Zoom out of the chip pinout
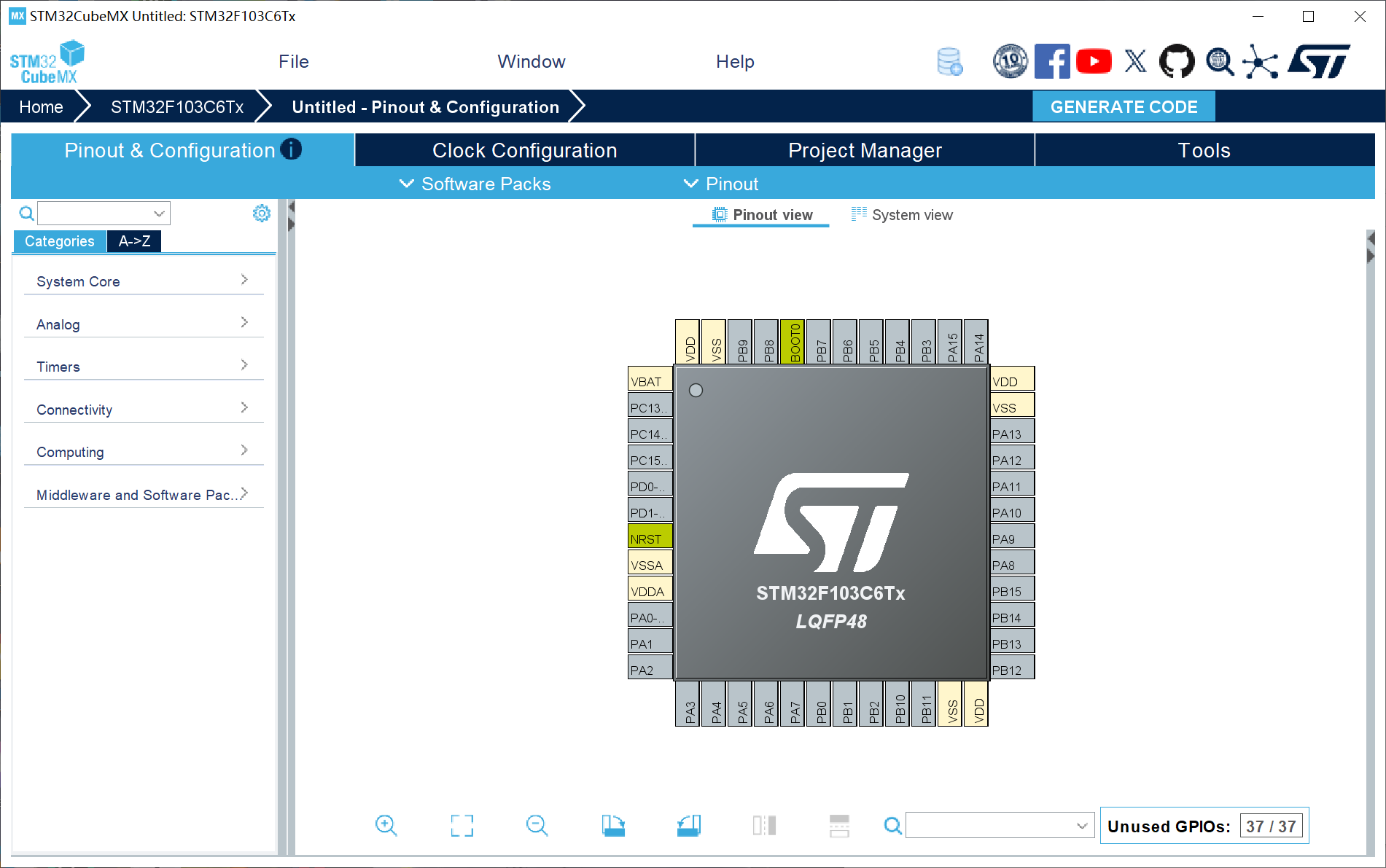 537,825
